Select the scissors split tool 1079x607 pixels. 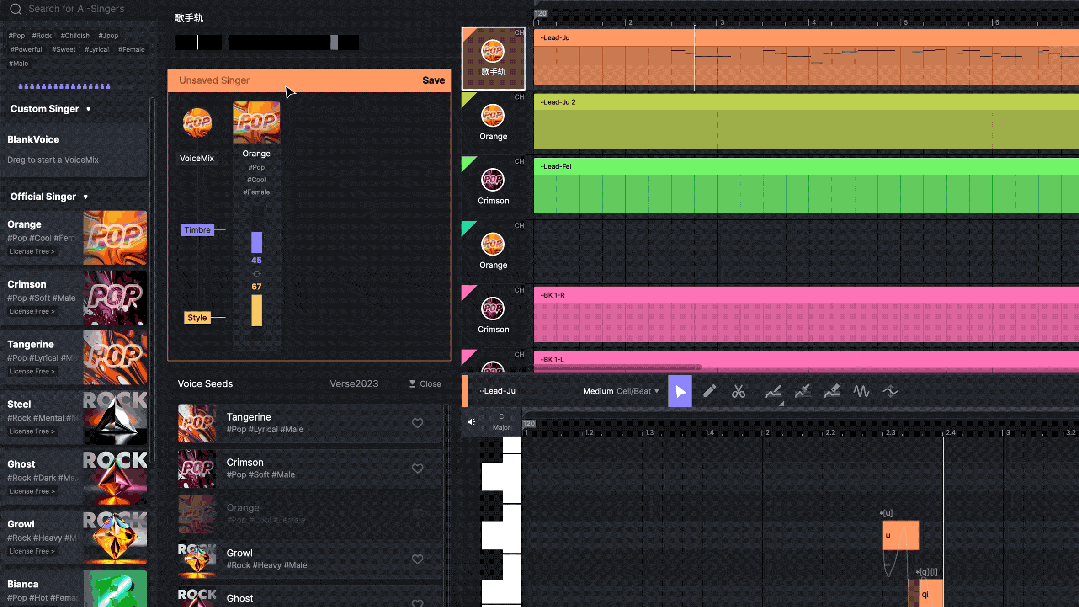pos(738,392)
